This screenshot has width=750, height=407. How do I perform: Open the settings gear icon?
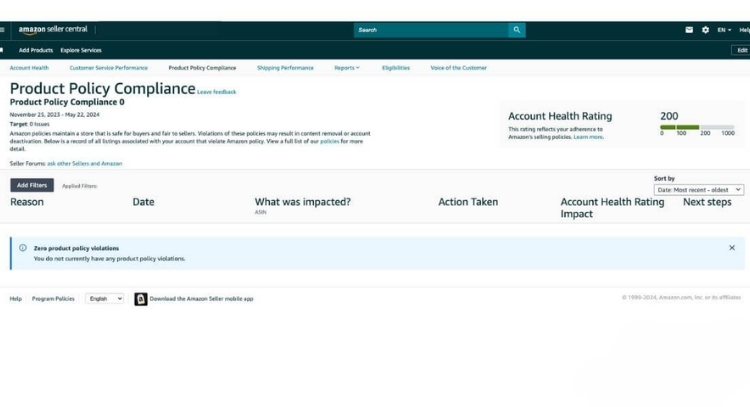705,30
